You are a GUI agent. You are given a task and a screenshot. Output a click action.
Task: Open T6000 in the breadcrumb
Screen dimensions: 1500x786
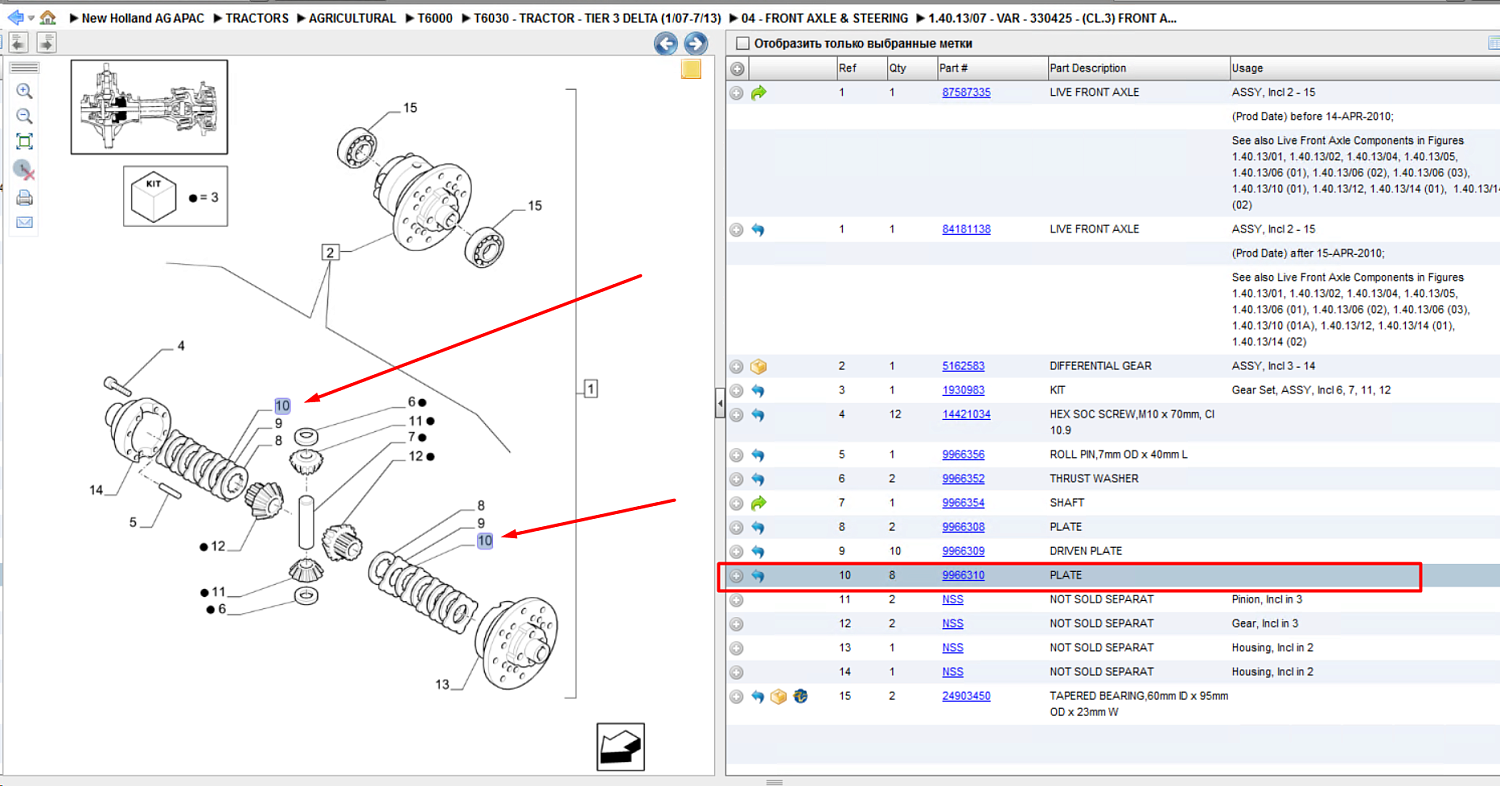click(x=435, y=18)
